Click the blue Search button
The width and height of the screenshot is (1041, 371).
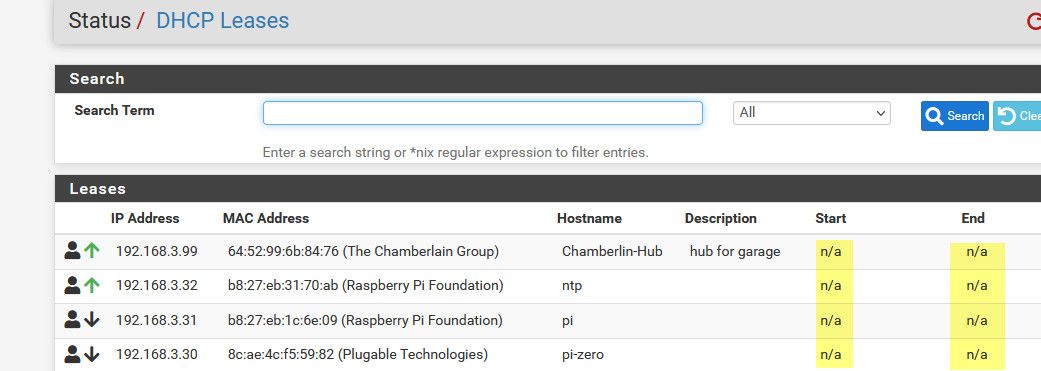tap(955, 116)
